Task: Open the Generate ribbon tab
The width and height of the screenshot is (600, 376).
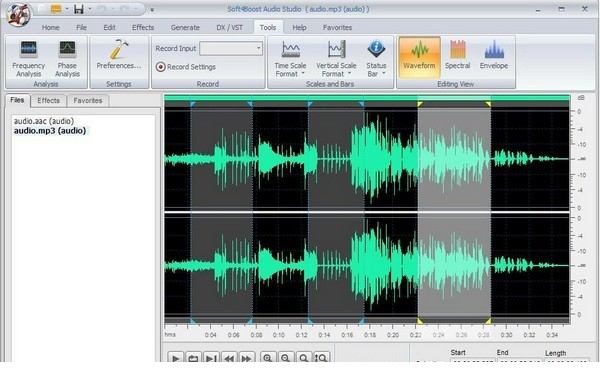Action: pyautogui.click(x=185, y=28)
